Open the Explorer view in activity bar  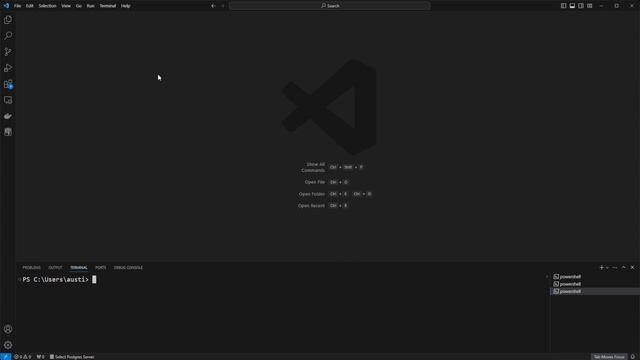pyautogui.click(x=8, y=20)
